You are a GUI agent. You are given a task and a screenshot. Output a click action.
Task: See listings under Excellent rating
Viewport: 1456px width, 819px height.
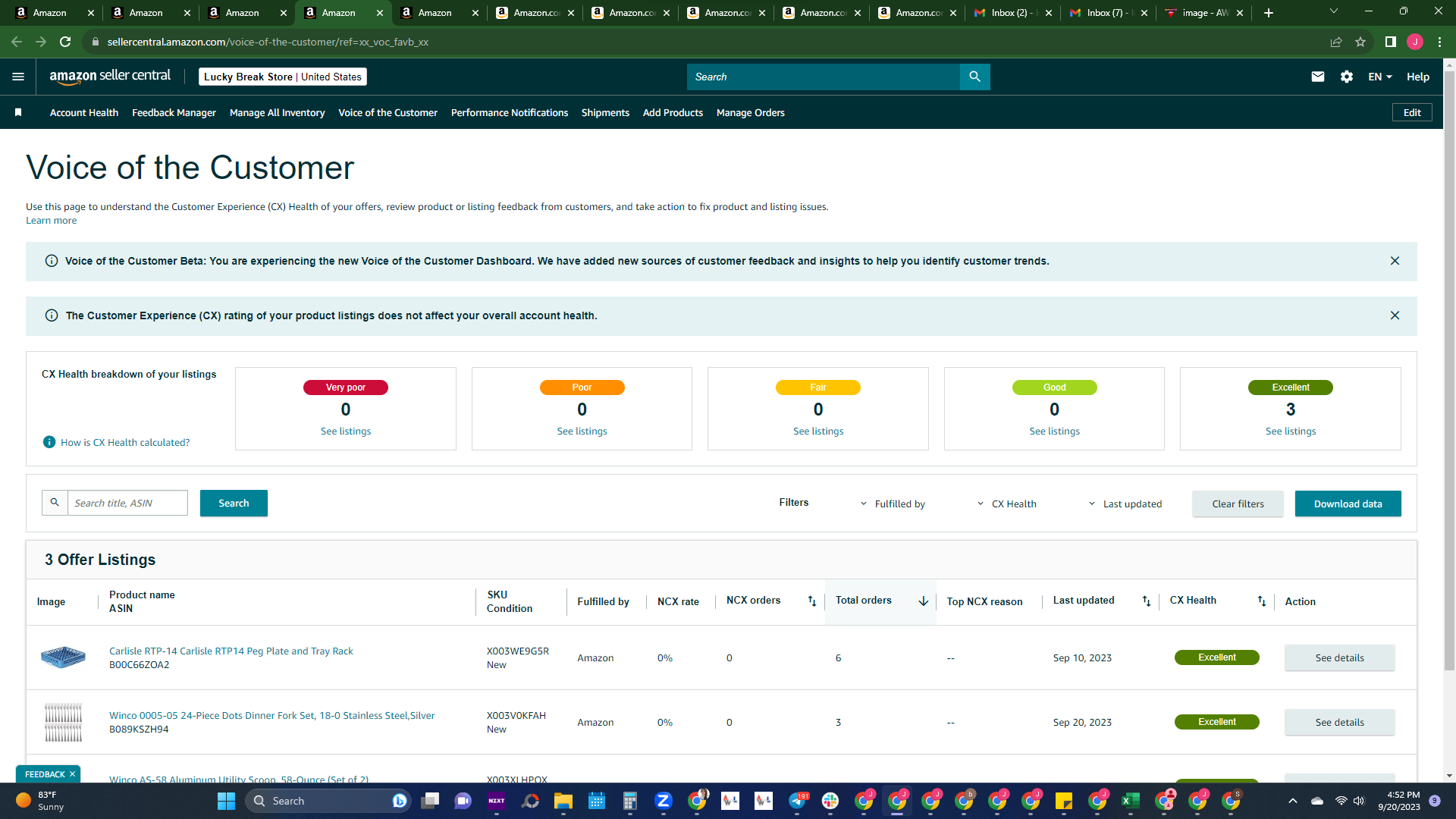point(1291,431)
